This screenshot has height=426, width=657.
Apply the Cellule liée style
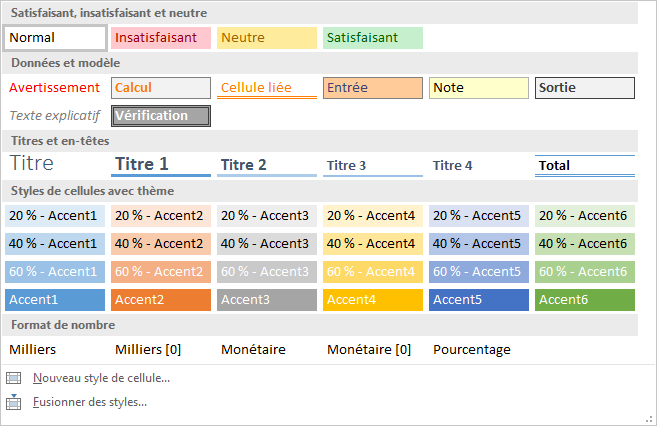267,88
